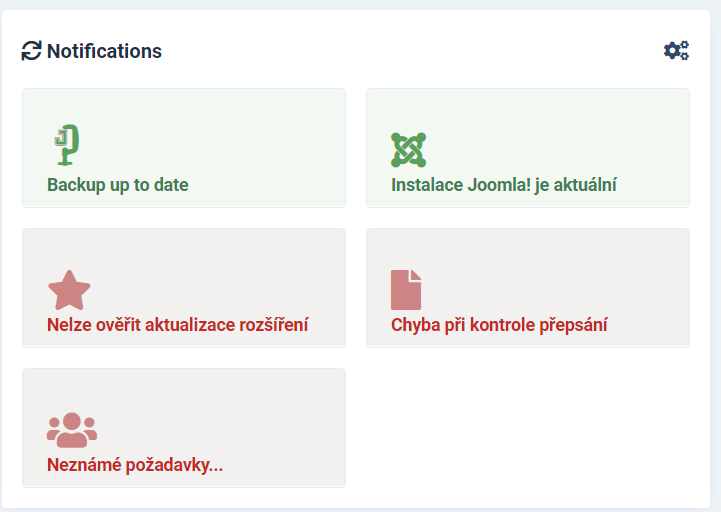Open the "Neznámé požadavky..." link
721x512 pixels.
pos(135,465)
